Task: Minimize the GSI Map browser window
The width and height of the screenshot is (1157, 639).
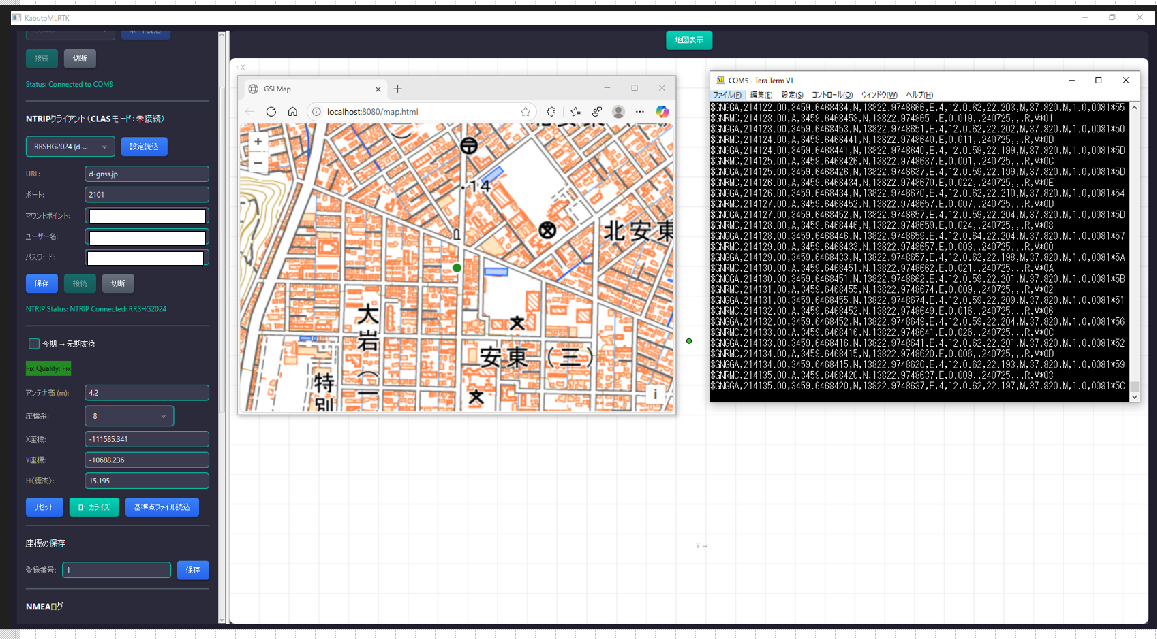Action: point(607,89)
